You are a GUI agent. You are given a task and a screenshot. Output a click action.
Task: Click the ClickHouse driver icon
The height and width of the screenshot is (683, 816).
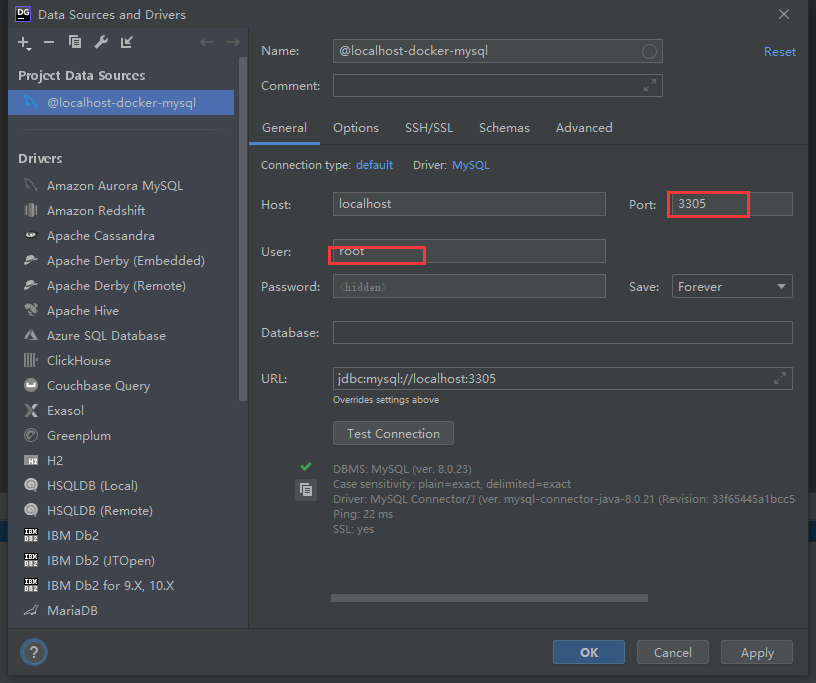click(31, 360)
